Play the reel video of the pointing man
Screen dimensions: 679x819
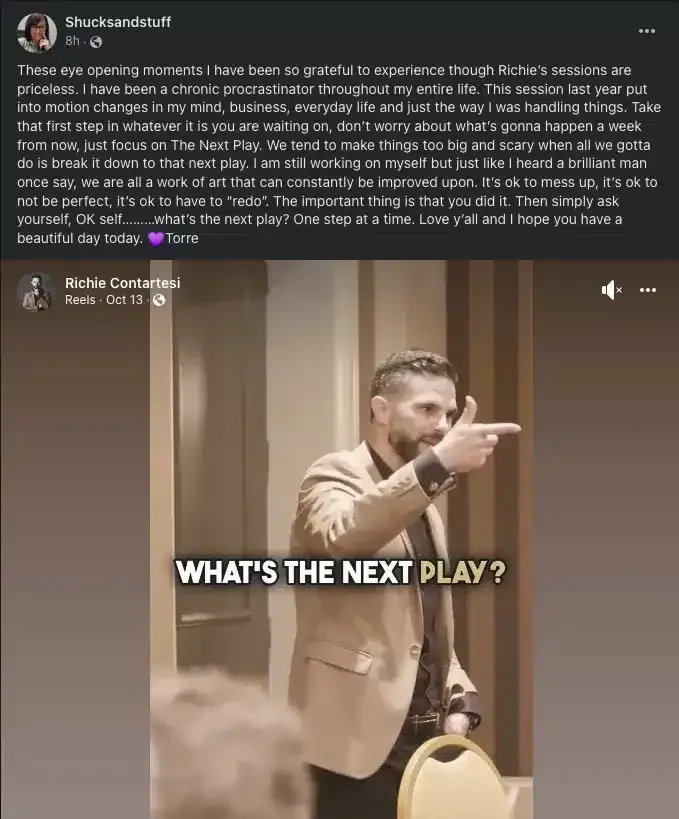coord(342,539)
